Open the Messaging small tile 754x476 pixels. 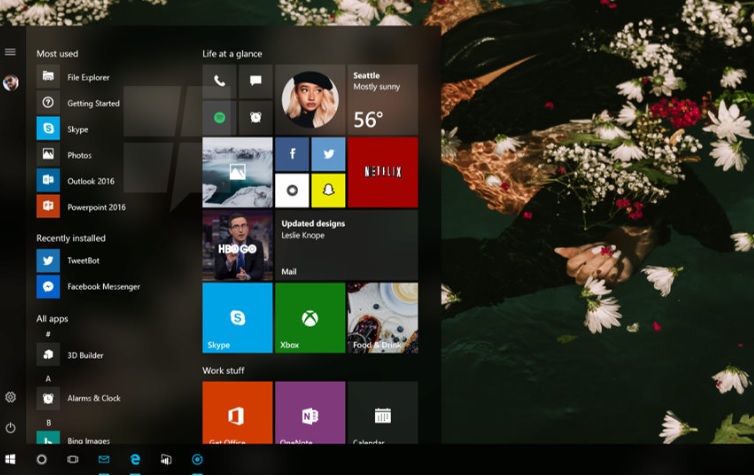click(x=255, y=81)
